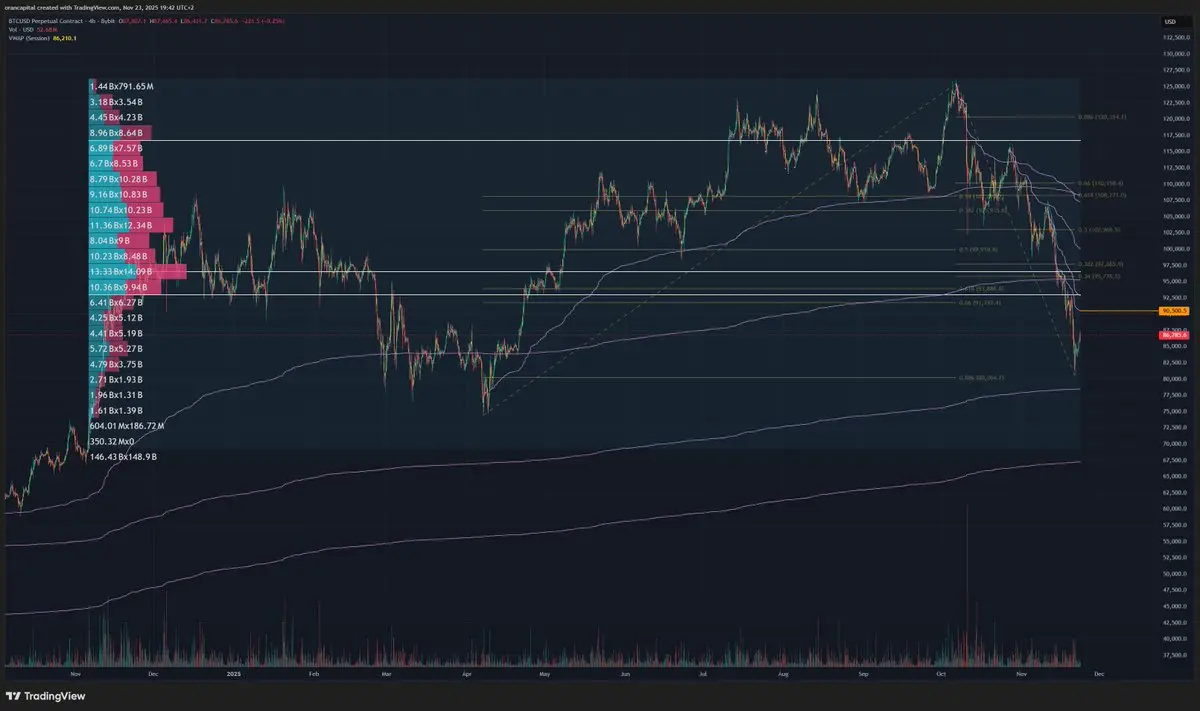Viewport: 1200px width, 711px height.
Task: Click the 37,500.0 price axis label
Action: click(x=1173, y=656)
